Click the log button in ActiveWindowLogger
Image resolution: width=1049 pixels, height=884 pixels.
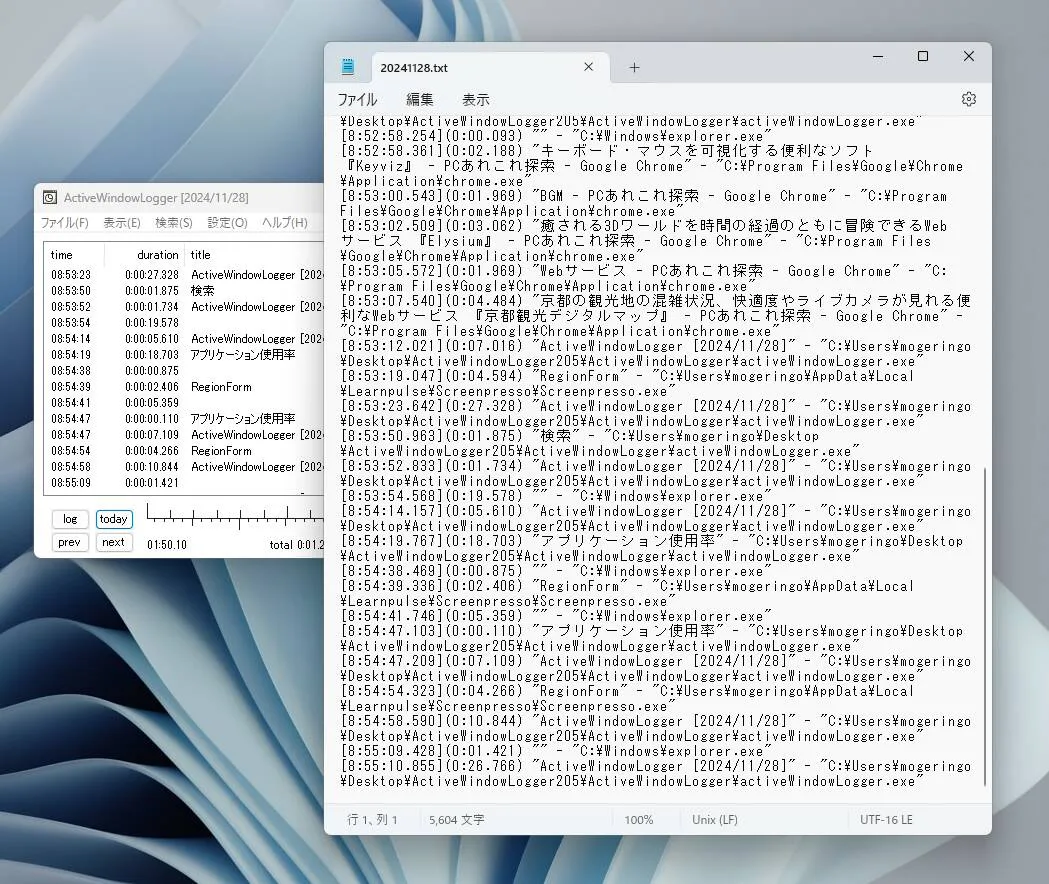pos(69,519)
